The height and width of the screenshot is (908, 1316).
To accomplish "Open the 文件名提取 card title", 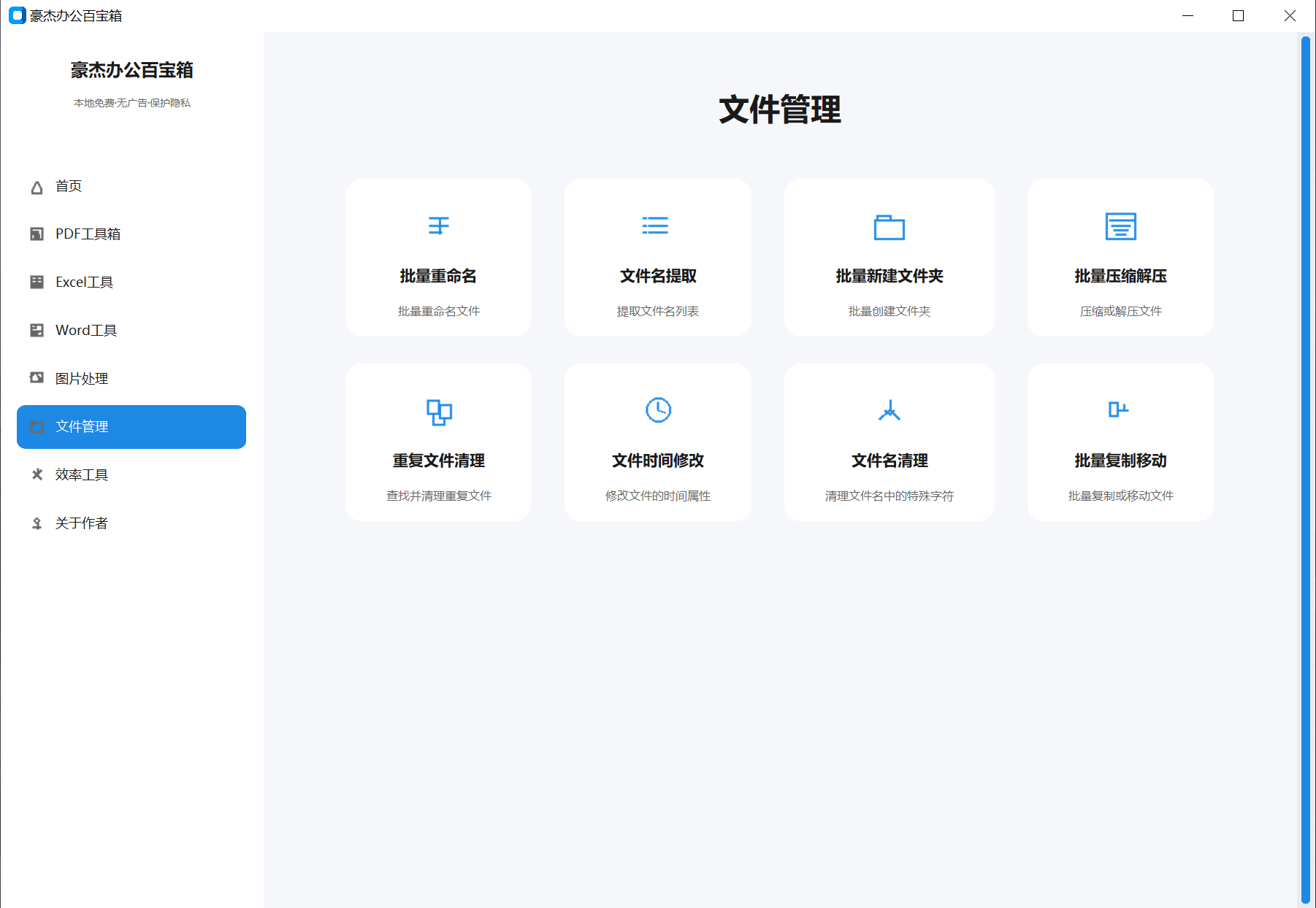I will [658, 276].
